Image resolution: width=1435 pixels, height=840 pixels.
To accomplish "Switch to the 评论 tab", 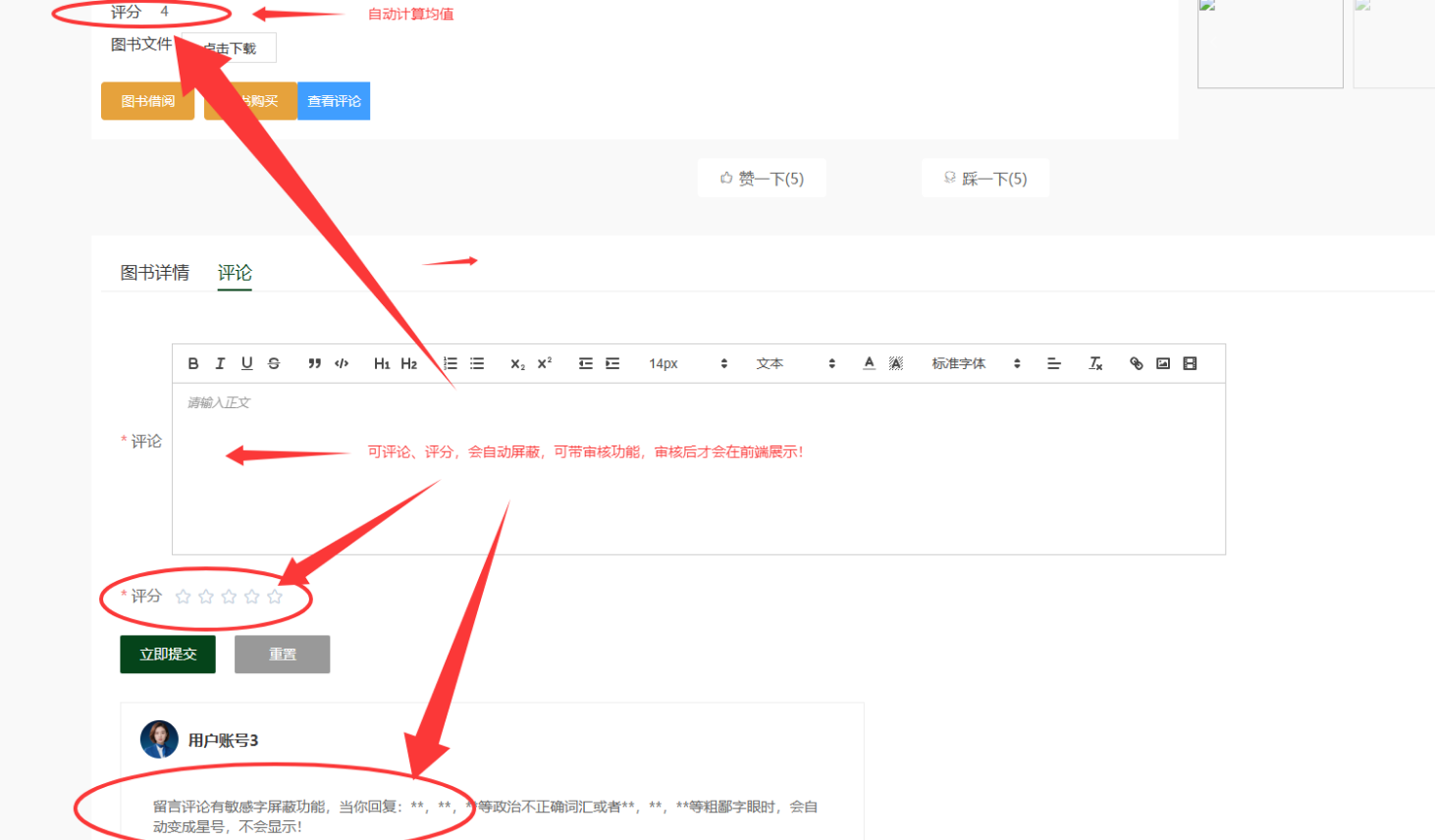I will 235,273.
